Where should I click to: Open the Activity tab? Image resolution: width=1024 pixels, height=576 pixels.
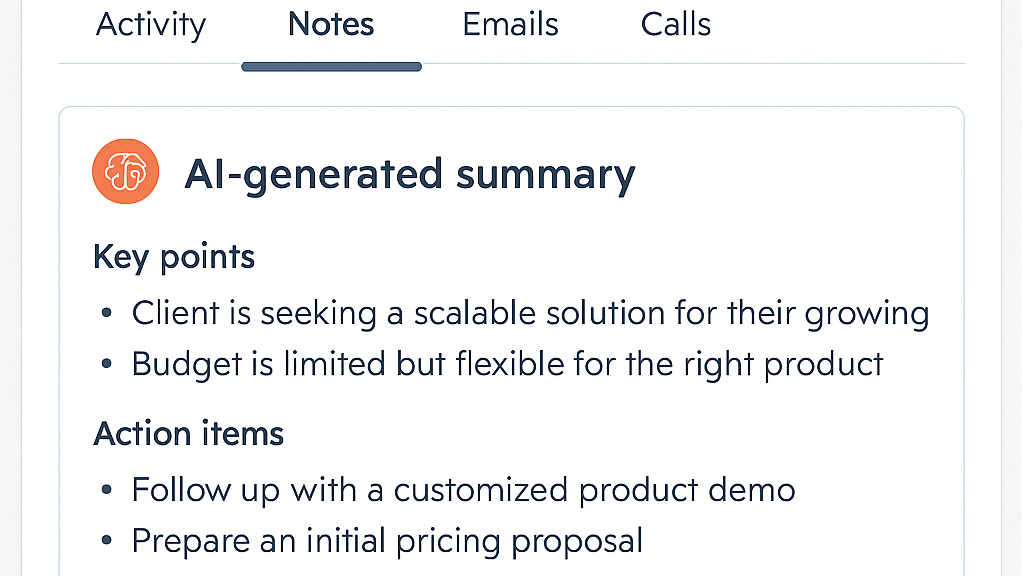pyautogui.click(x=150, y=25)
